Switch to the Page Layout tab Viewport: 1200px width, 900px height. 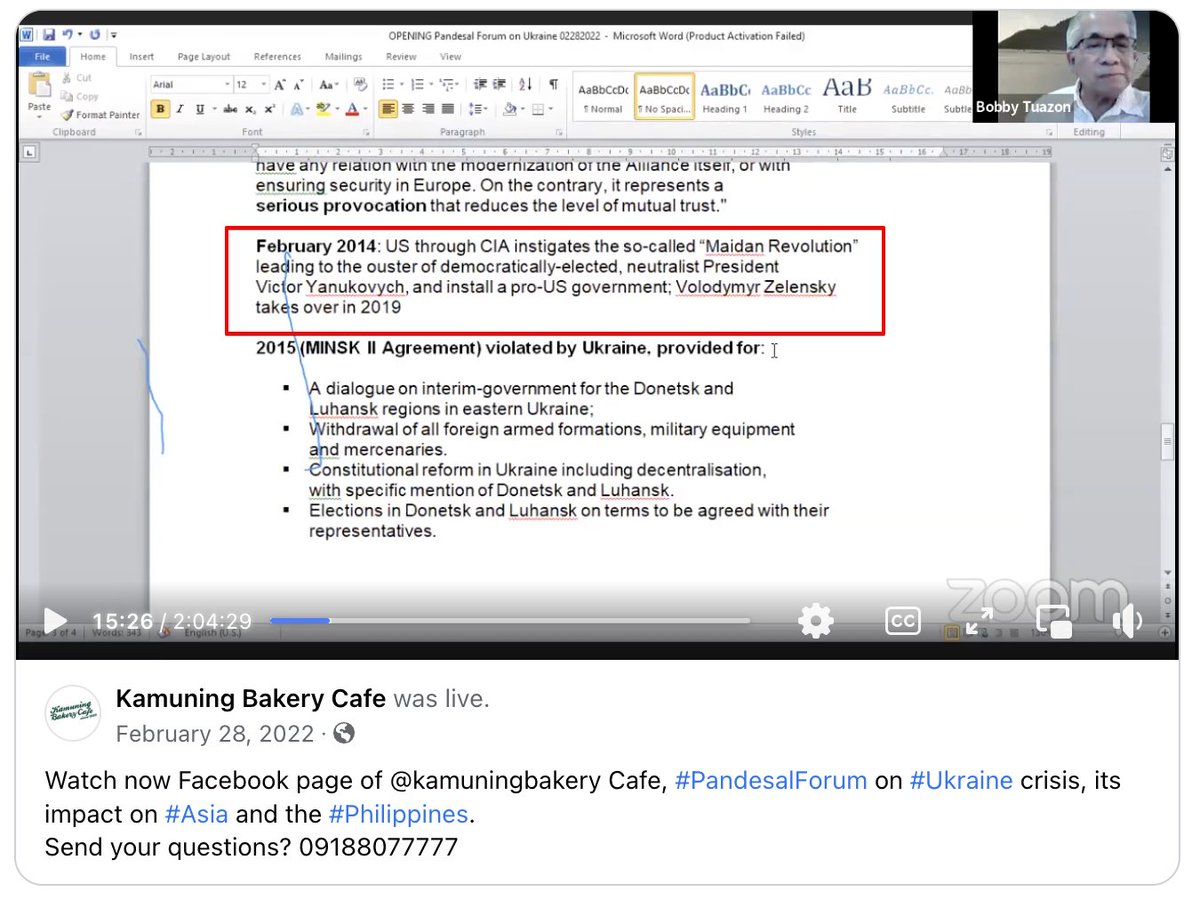(x=204, y=57)
